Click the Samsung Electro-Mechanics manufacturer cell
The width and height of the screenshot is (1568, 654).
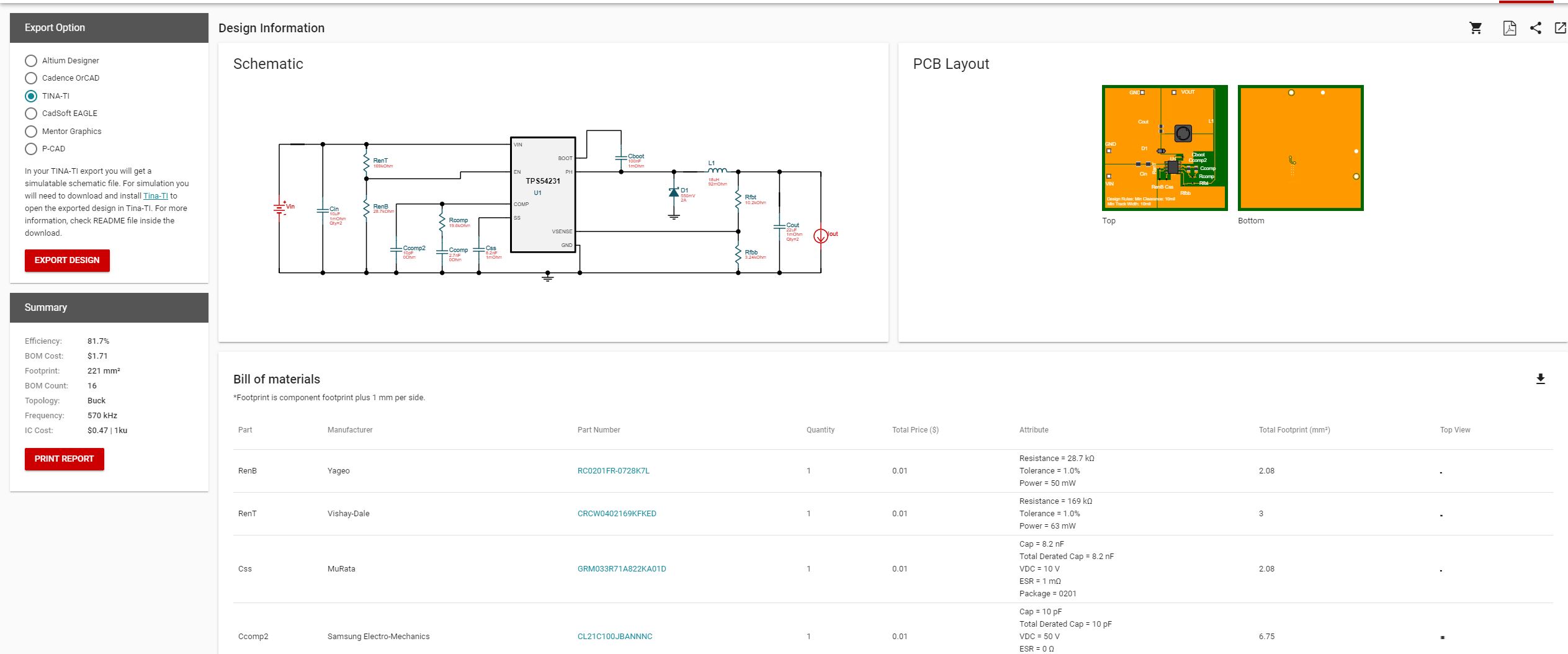point(379,637)
